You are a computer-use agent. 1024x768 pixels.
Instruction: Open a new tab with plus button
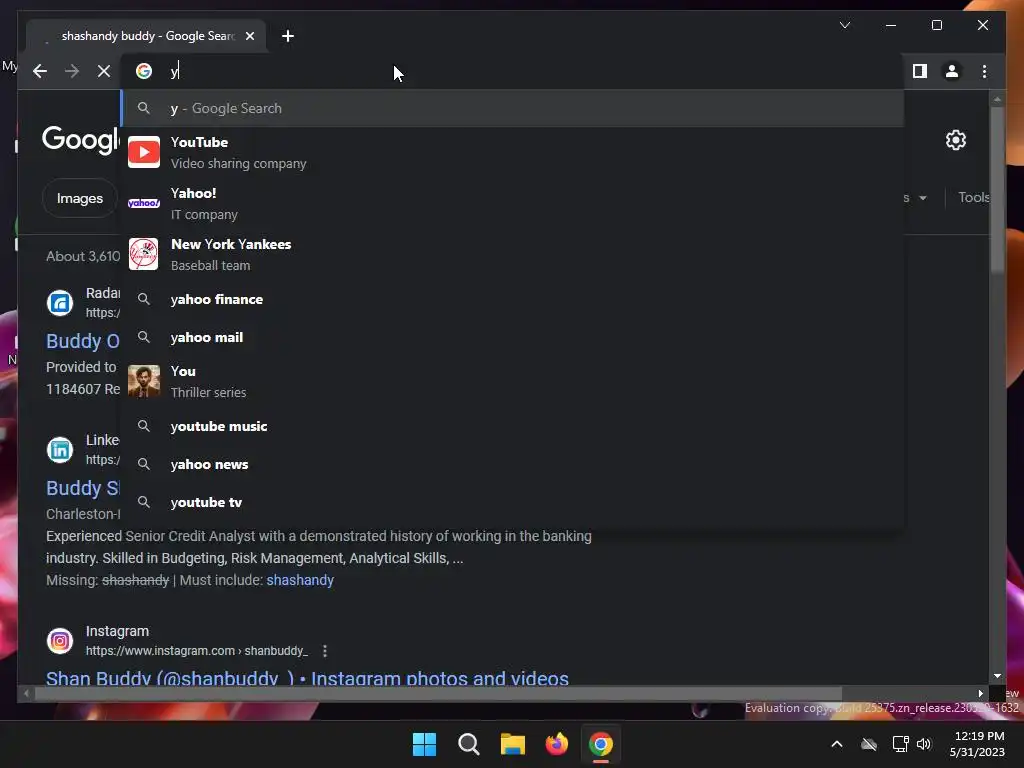coord(288,36)
